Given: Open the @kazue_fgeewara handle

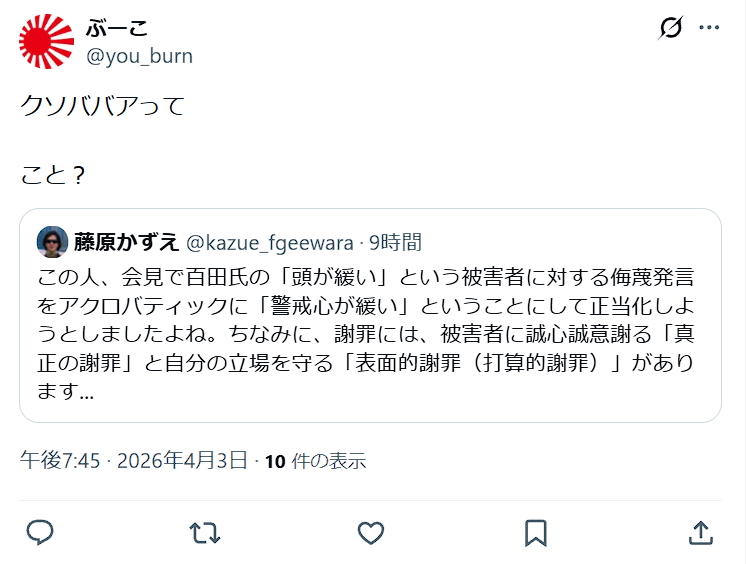Looking at the screenshot, I should coord(270,242).
